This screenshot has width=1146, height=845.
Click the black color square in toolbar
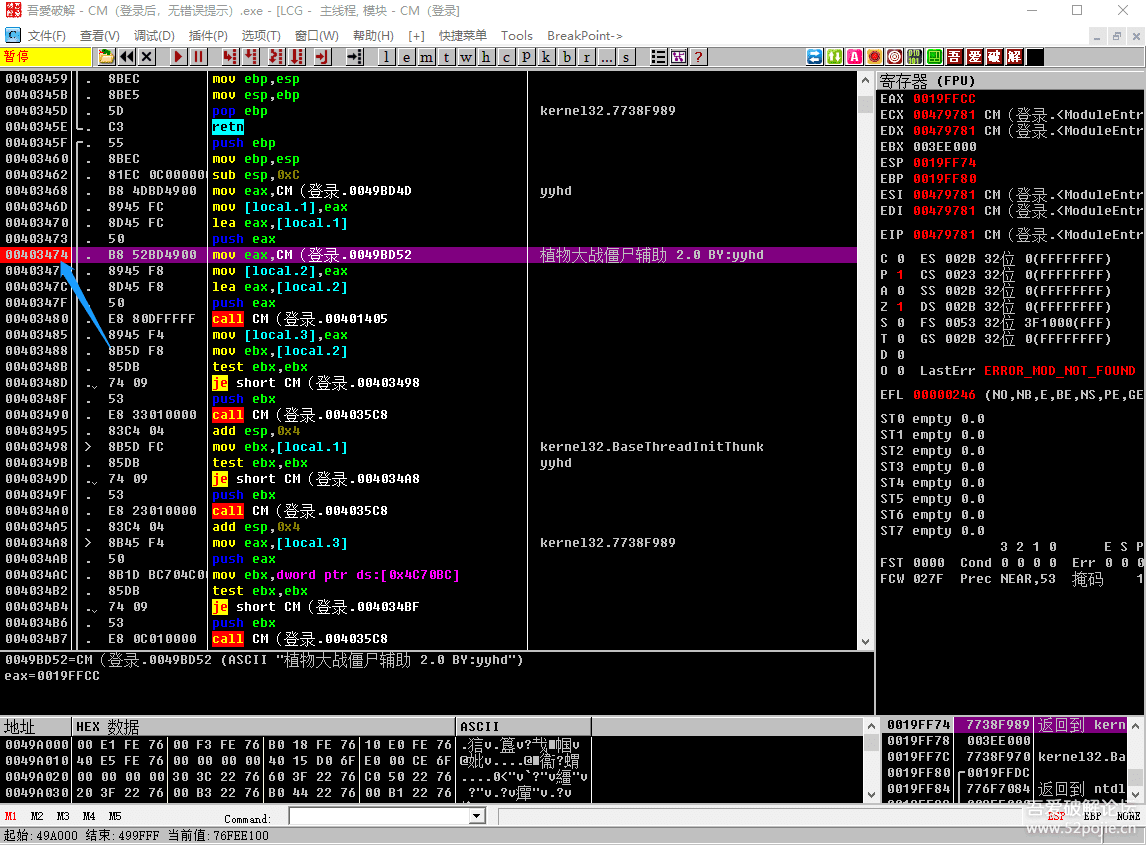tap(1035, 57)
